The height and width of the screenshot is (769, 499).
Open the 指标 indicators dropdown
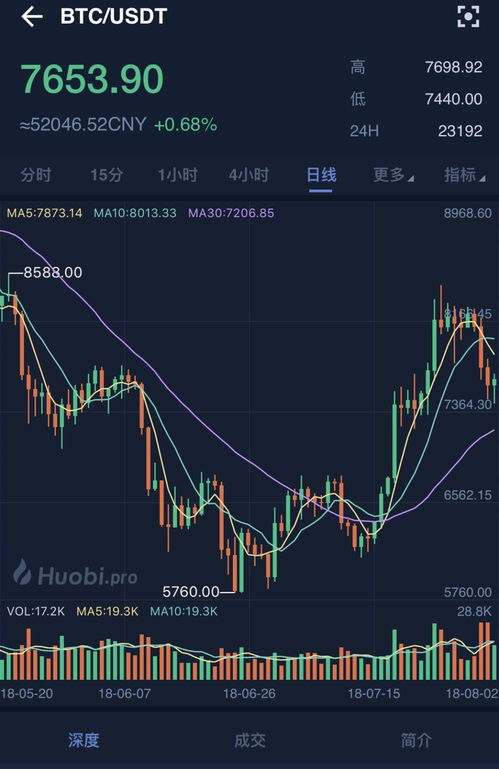[464, 175]
